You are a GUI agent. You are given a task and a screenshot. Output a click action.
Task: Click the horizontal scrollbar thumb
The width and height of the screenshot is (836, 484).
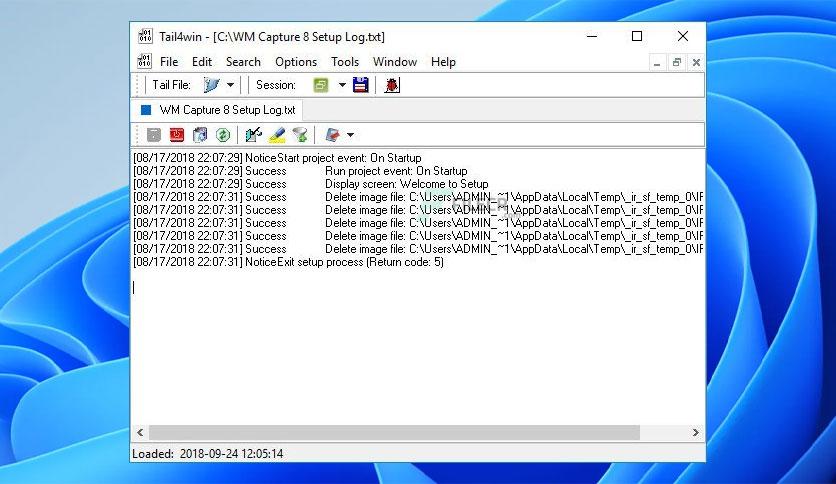point(394,432)
